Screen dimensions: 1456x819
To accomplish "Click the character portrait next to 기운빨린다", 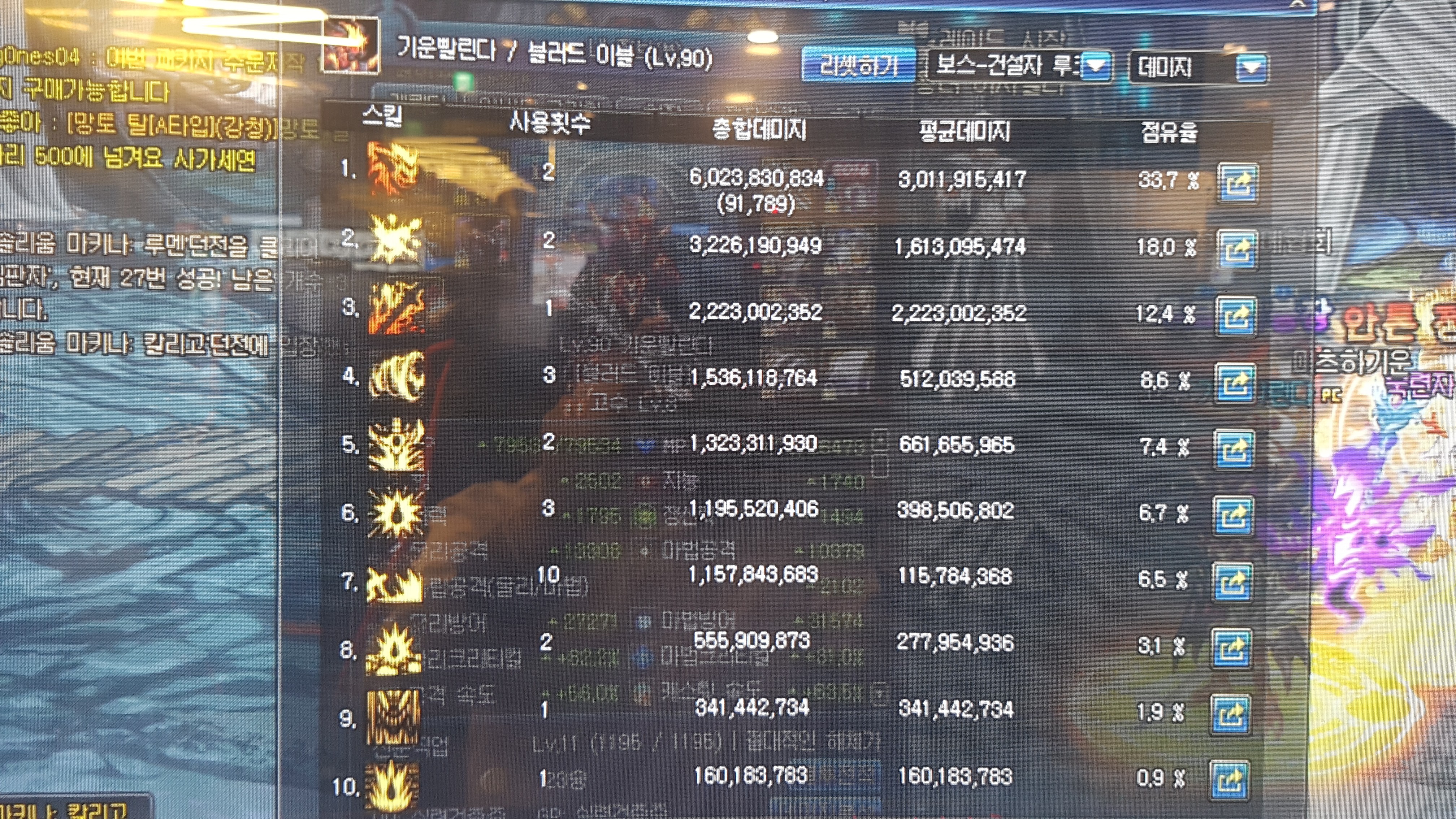I will (350, 45).
